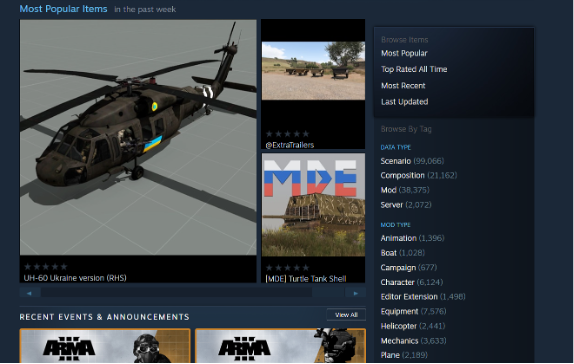574x364 pixels.
Task: Filter by Helicopter tag
Action: [413, 326]
